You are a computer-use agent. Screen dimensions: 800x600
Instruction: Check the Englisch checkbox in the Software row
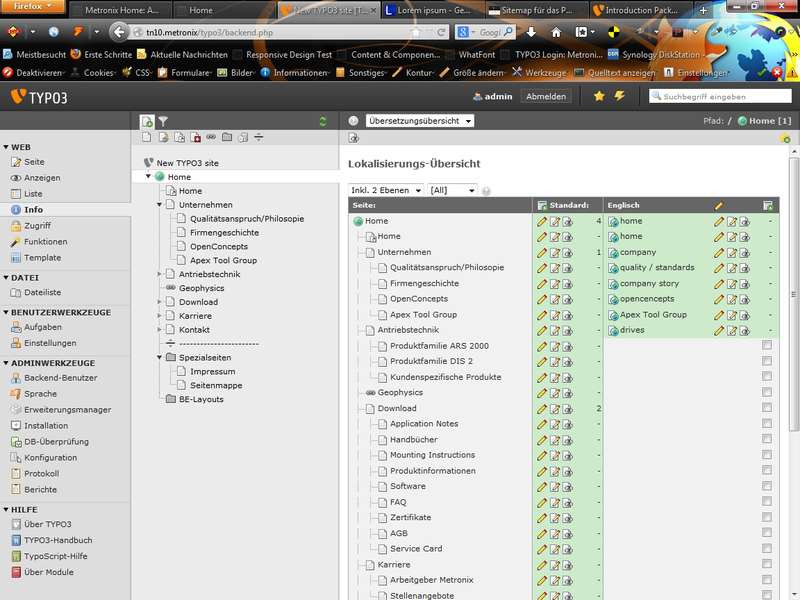pyautogui.click(x=767, y=486)
